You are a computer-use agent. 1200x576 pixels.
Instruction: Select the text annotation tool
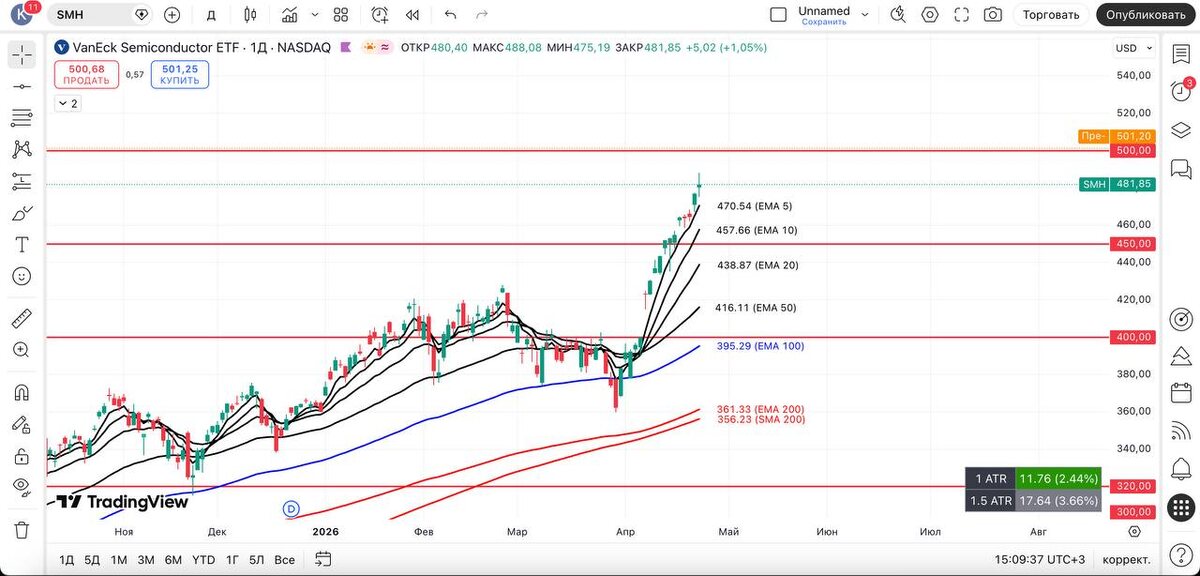[x=22, y=244]
